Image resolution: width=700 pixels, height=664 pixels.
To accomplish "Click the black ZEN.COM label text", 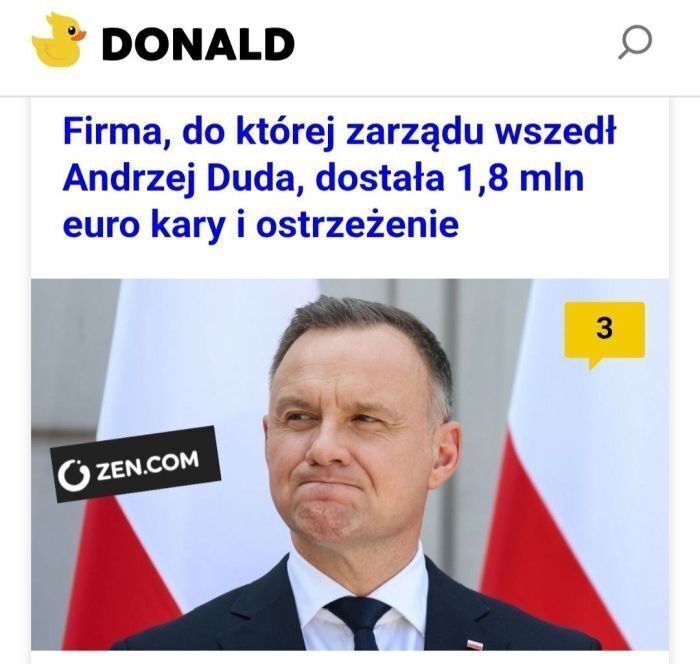I will pos(148,467).
